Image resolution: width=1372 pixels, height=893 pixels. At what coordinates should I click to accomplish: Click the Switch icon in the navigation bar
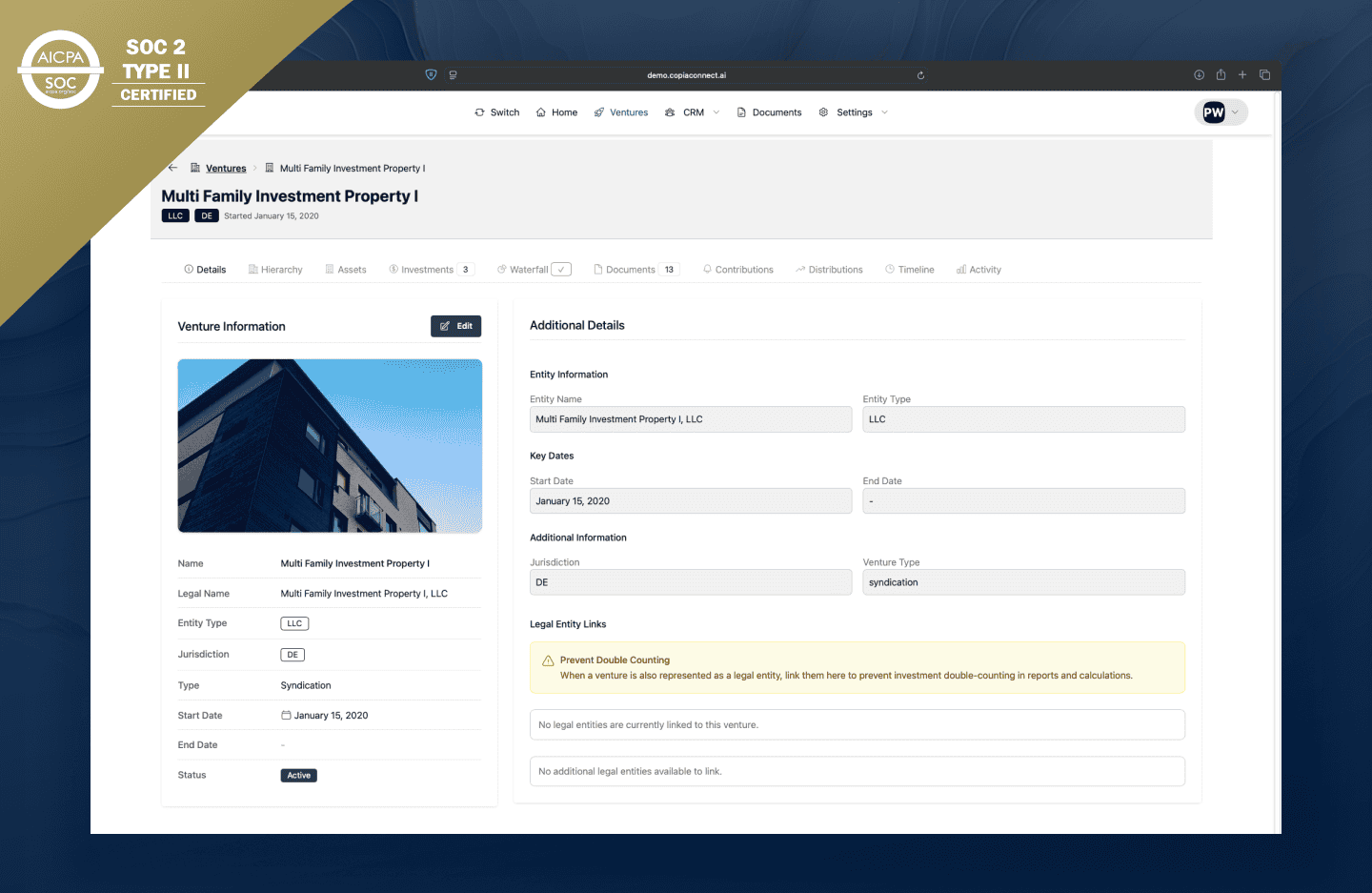[479, 112]
